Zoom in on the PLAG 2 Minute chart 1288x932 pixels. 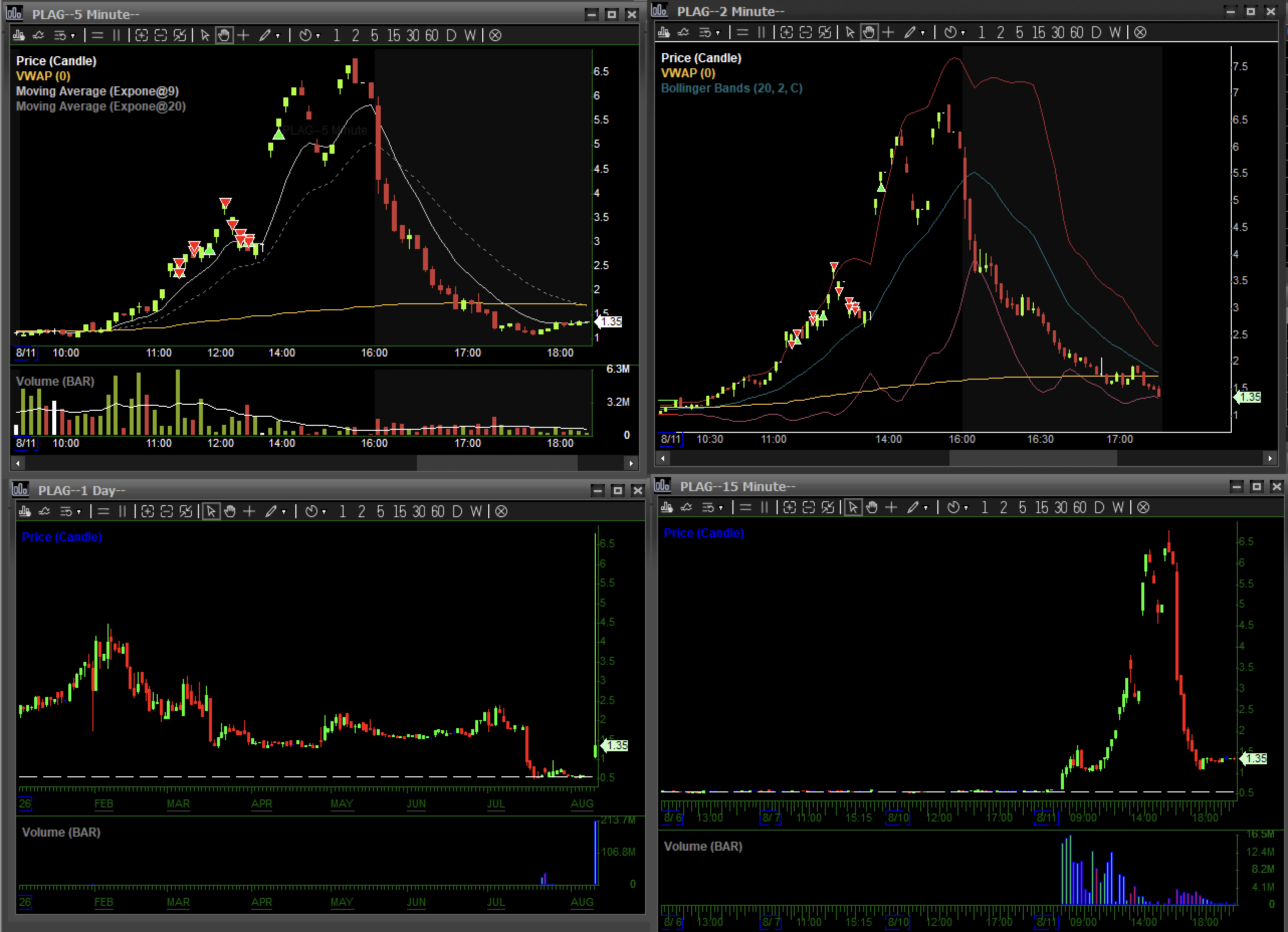click(786, 32)
